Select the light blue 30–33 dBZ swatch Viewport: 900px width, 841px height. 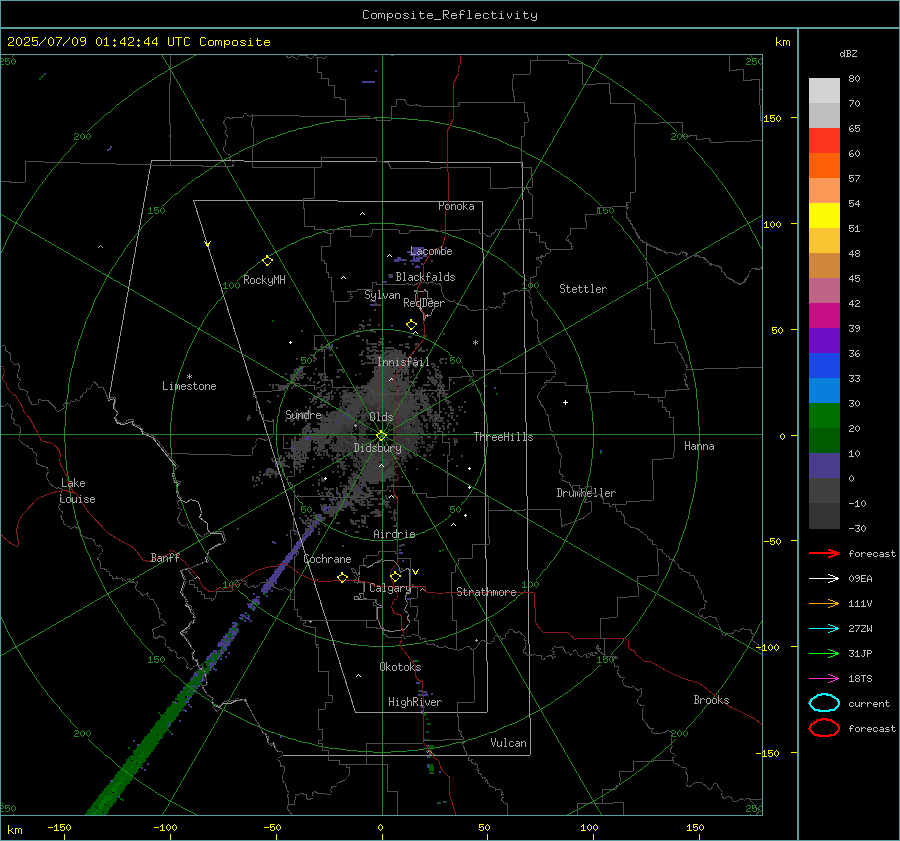[824, 390]
